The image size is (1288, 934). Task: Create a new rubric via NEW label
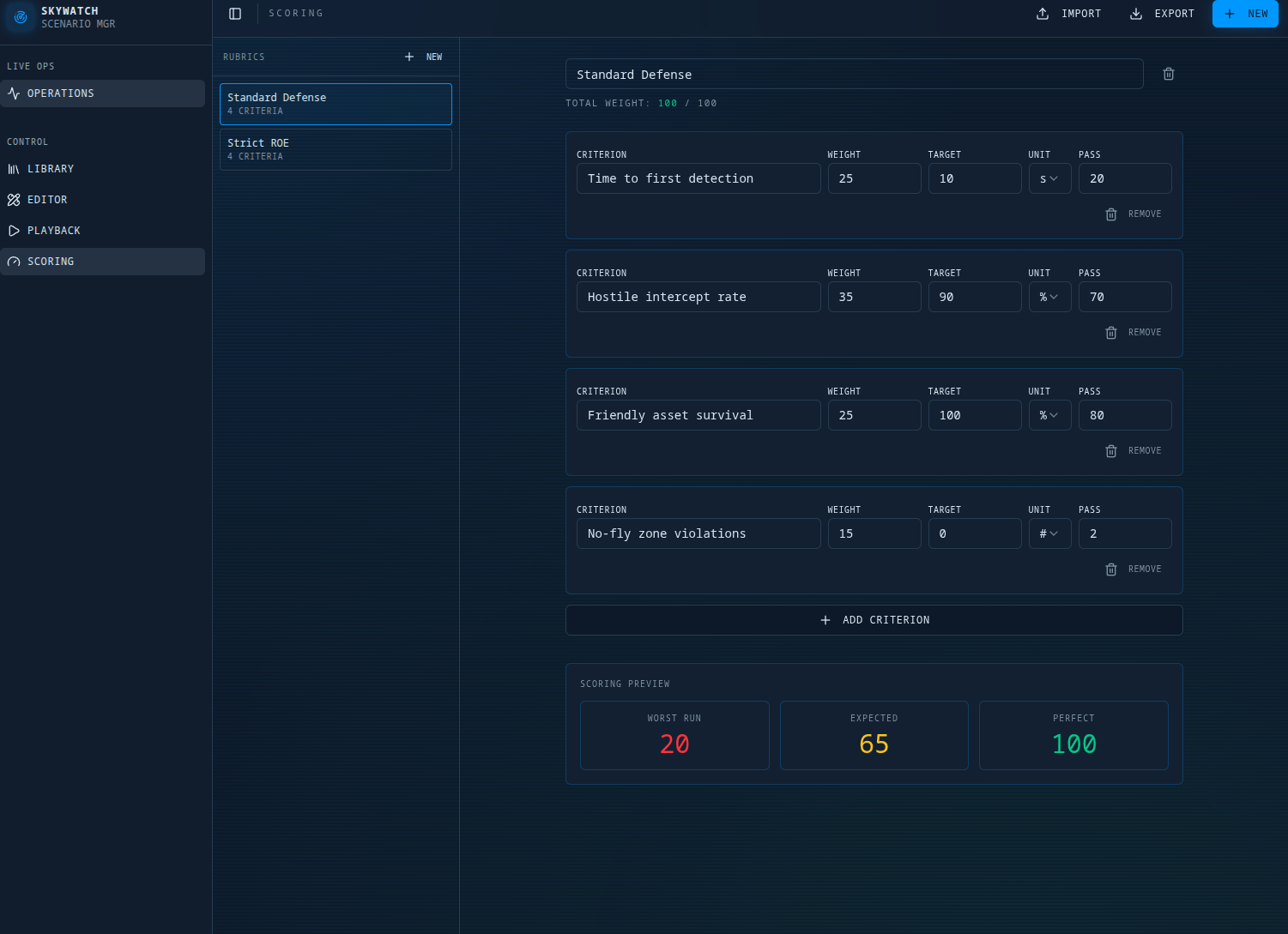(x=434, y=57)
